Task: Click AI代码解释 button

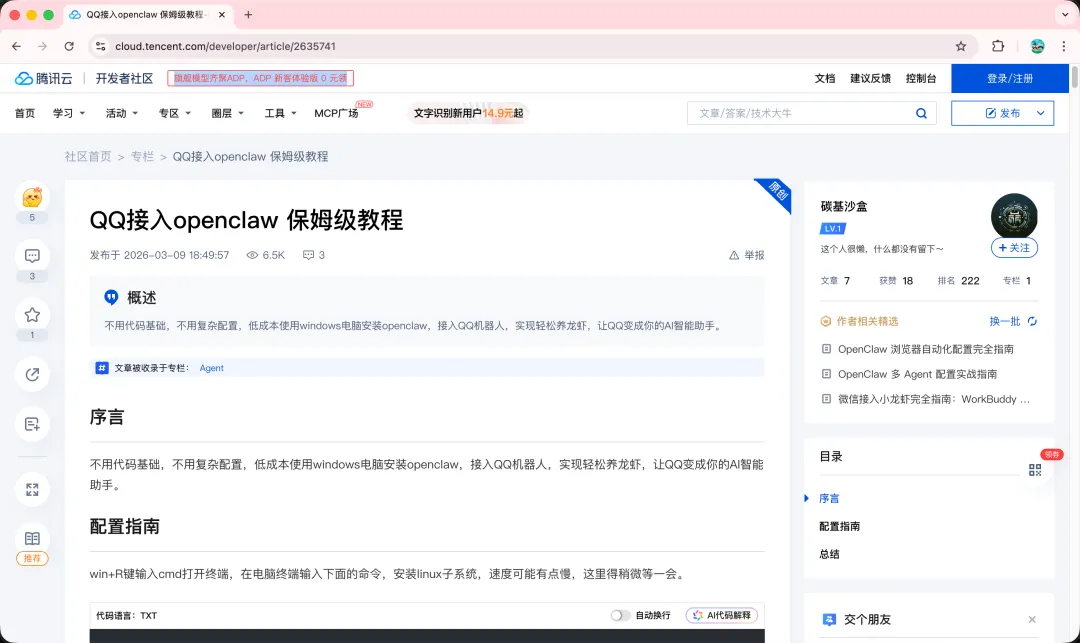Action: pos(722,615)
